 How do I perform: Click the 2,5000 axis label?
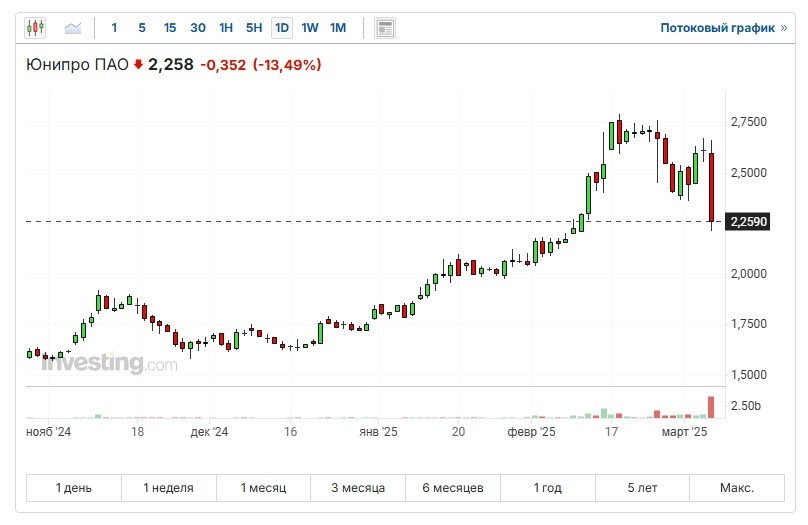click(749, 173)
